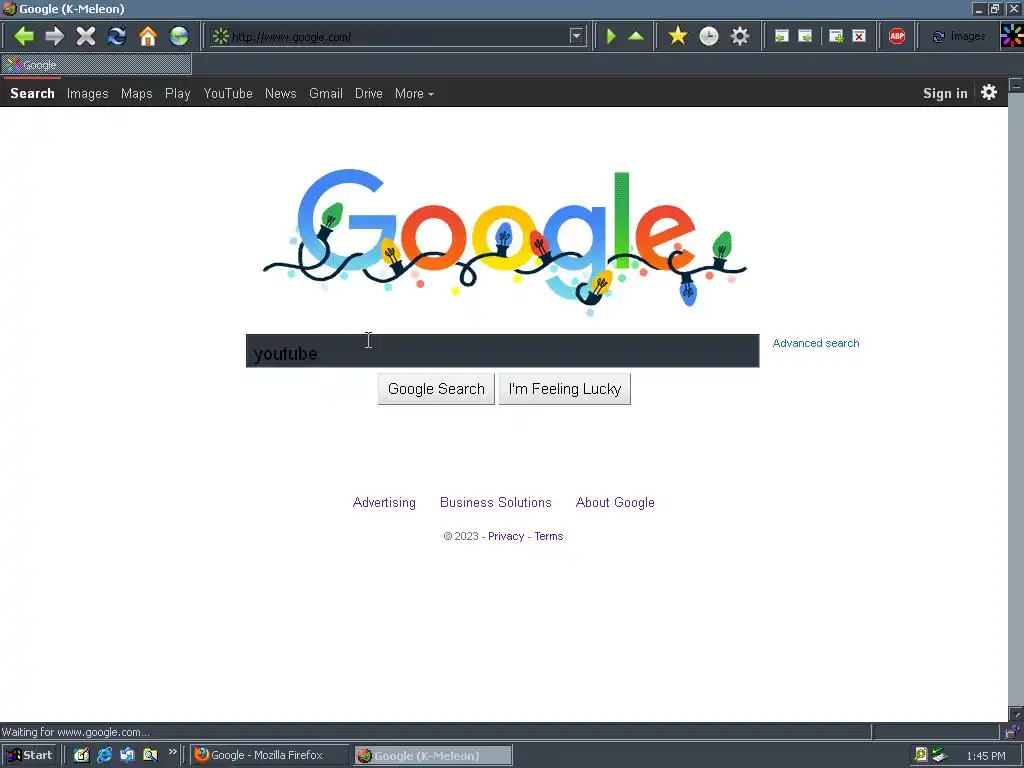Close current tab with red X icon
The image size is (1024, 768).
[859, 37]
